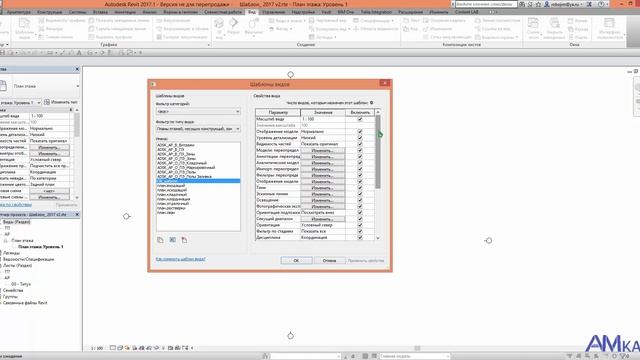Click the rename view template icon
This screenshot has height=360, width=640.
click(173, 240)
